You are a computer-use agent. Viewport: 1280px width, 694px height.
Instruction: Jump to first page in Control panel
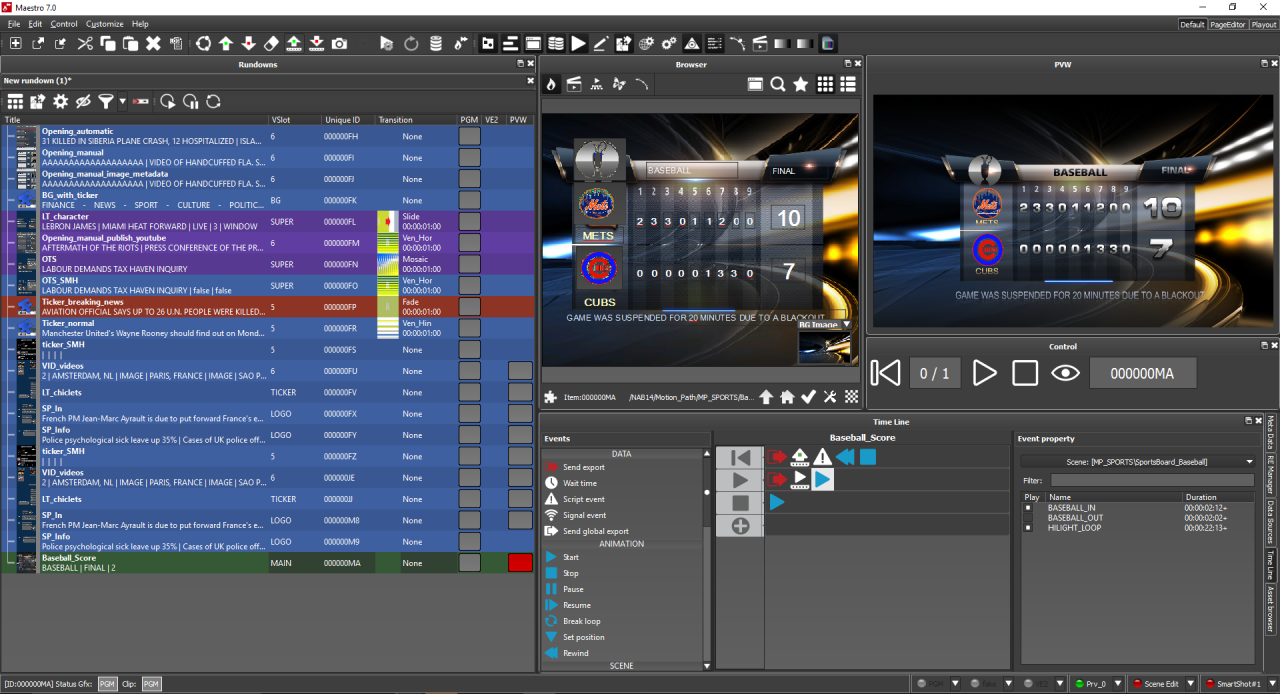click(886, 373)
